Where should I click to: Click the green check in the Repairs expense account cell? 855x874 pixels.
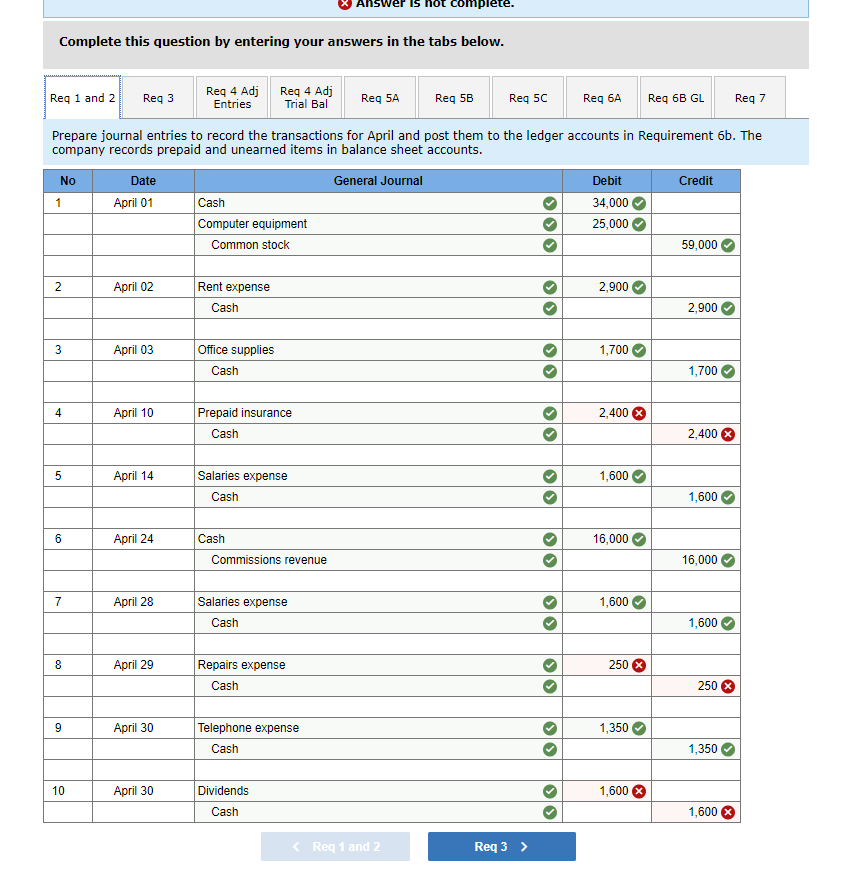[550, 665]
